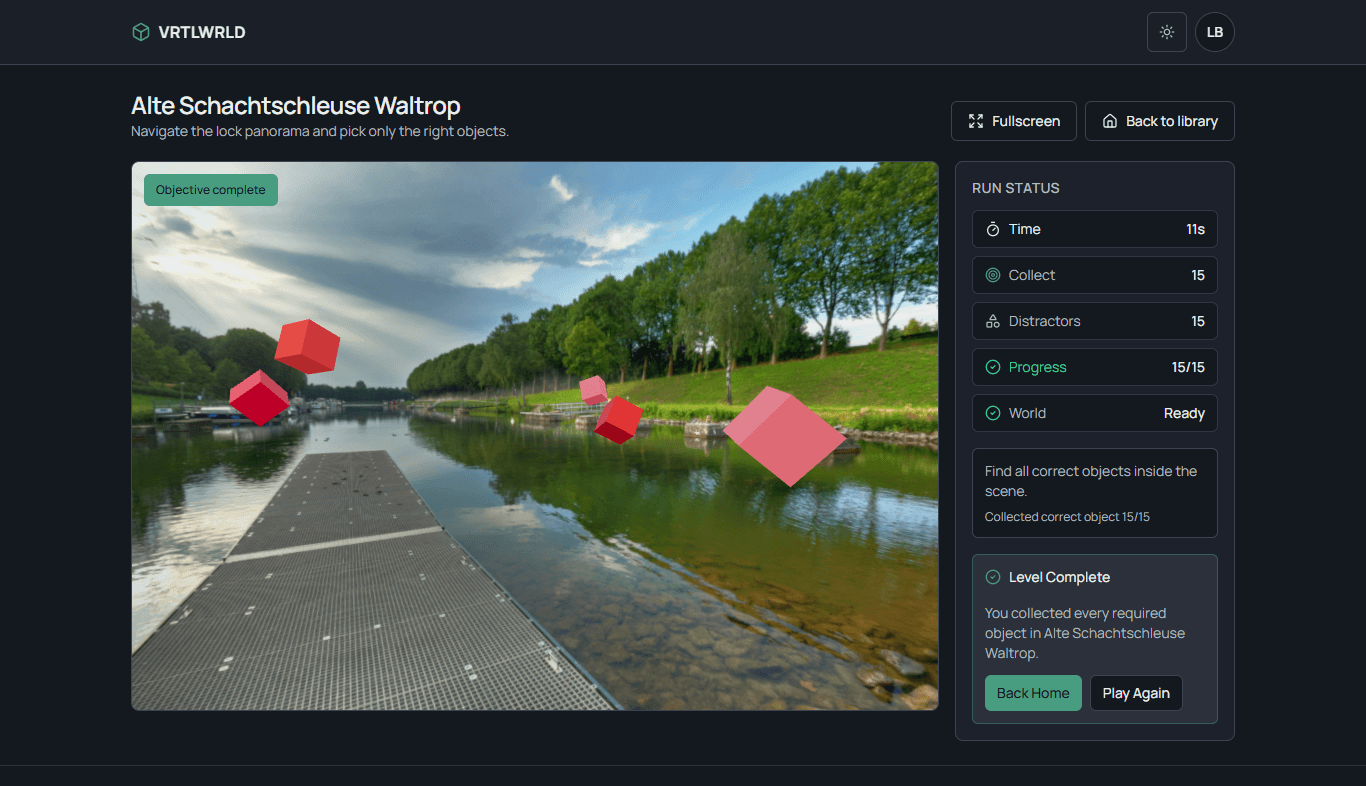The width and height of the screenshot is (1366, 786).
Task: Select the dark red cube at far left
Action: click(259, 397)
